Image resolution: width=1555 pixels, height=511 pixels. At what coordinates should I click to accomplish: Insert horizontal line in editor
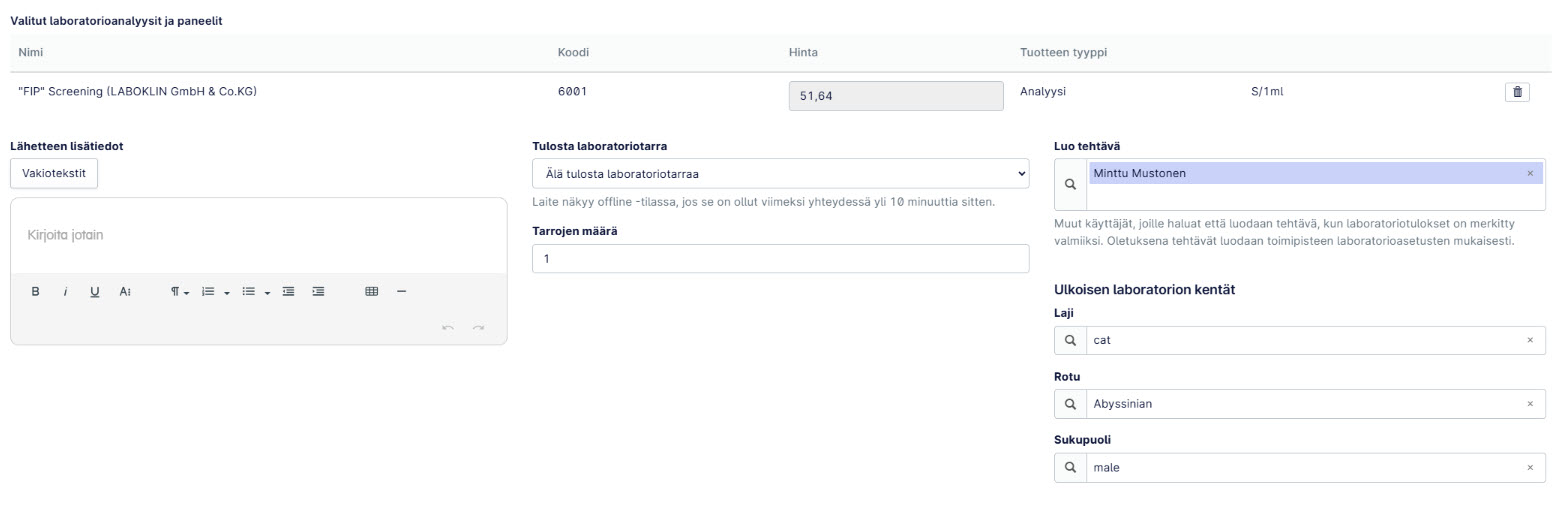[x=402, y=292]
